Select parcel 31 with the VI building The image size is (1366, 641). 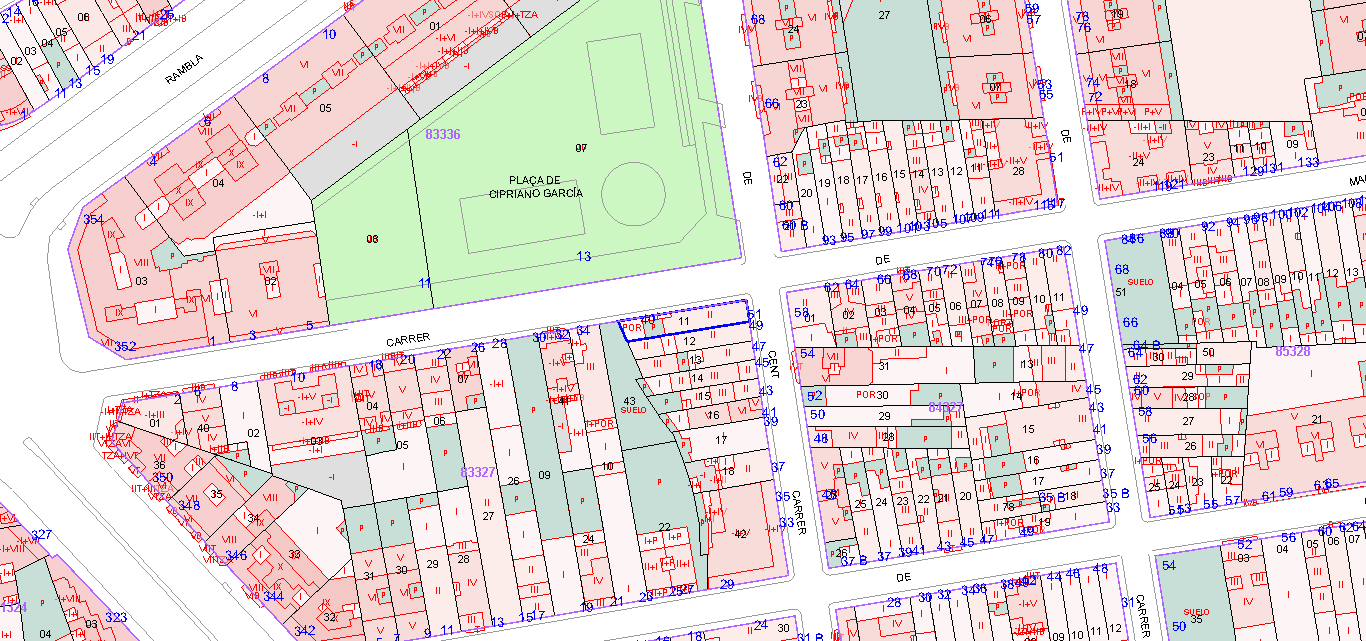click(x=883, y=366)
